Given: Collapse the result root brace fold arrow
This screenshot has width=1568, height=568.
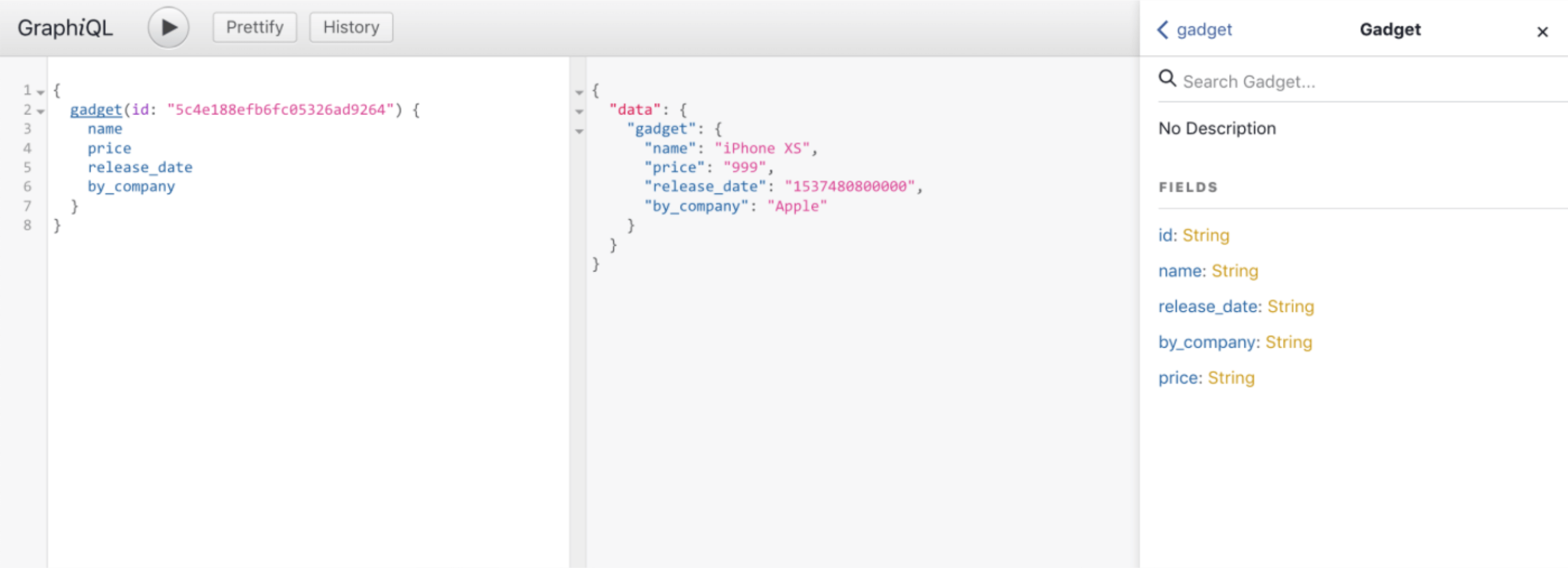Looking at the screenshot, I should [x=579, y=93].
